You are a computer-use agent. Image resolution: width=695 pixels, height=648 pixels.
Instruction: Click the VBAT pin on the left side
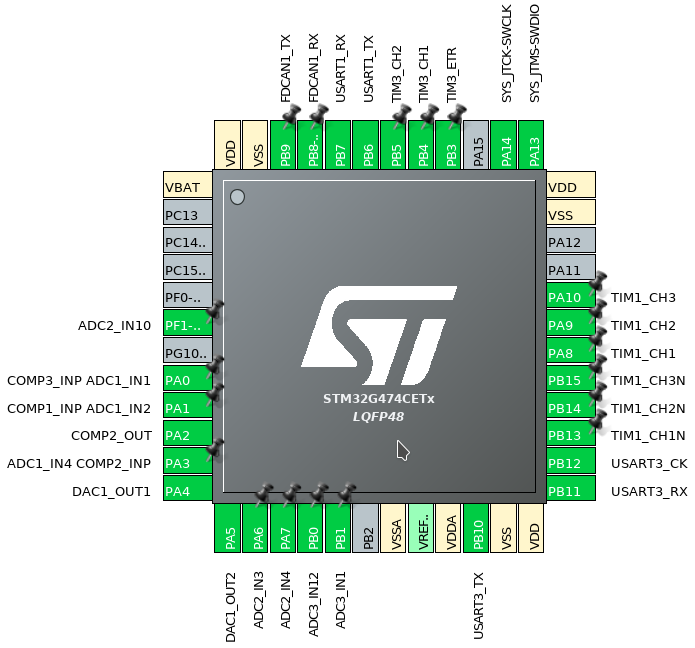(x=188, y=185)
